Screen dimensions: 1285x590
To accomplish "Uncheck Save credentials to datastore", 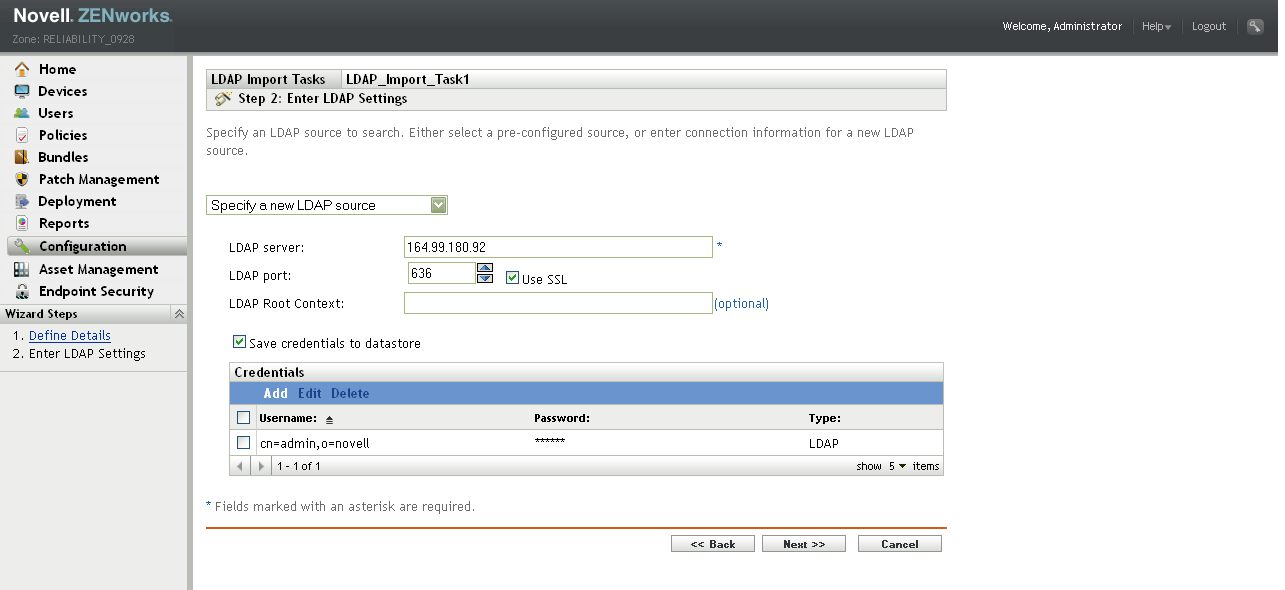I will pos(239,341).
